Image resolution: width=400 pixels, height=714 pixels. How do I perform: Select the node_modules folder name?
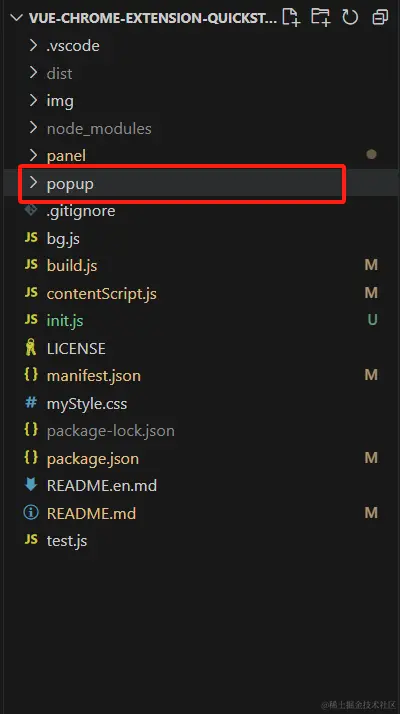[99, 128]
